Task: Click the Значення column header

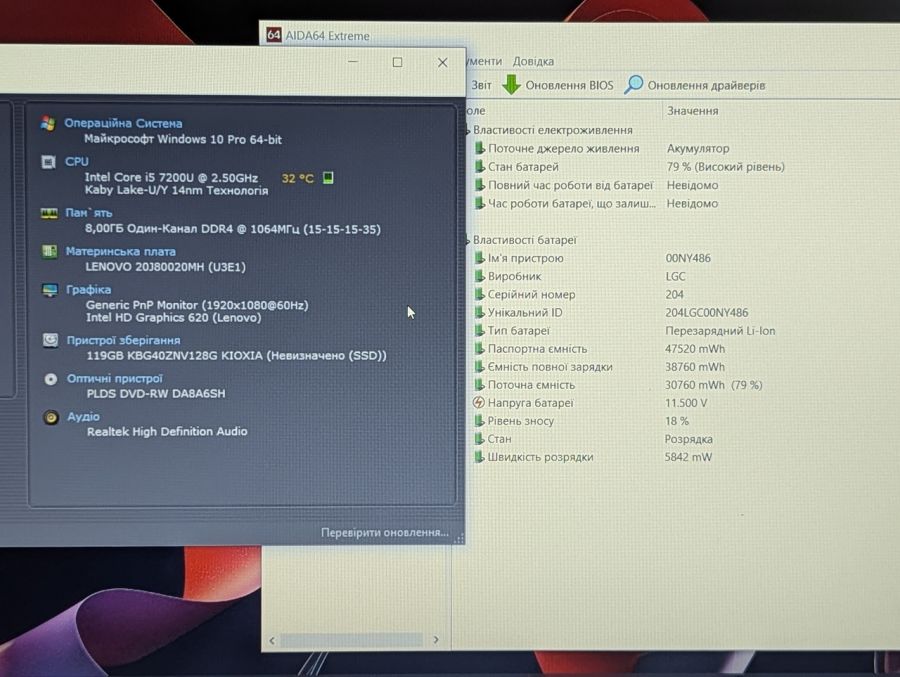Action: tap(692, 111)
